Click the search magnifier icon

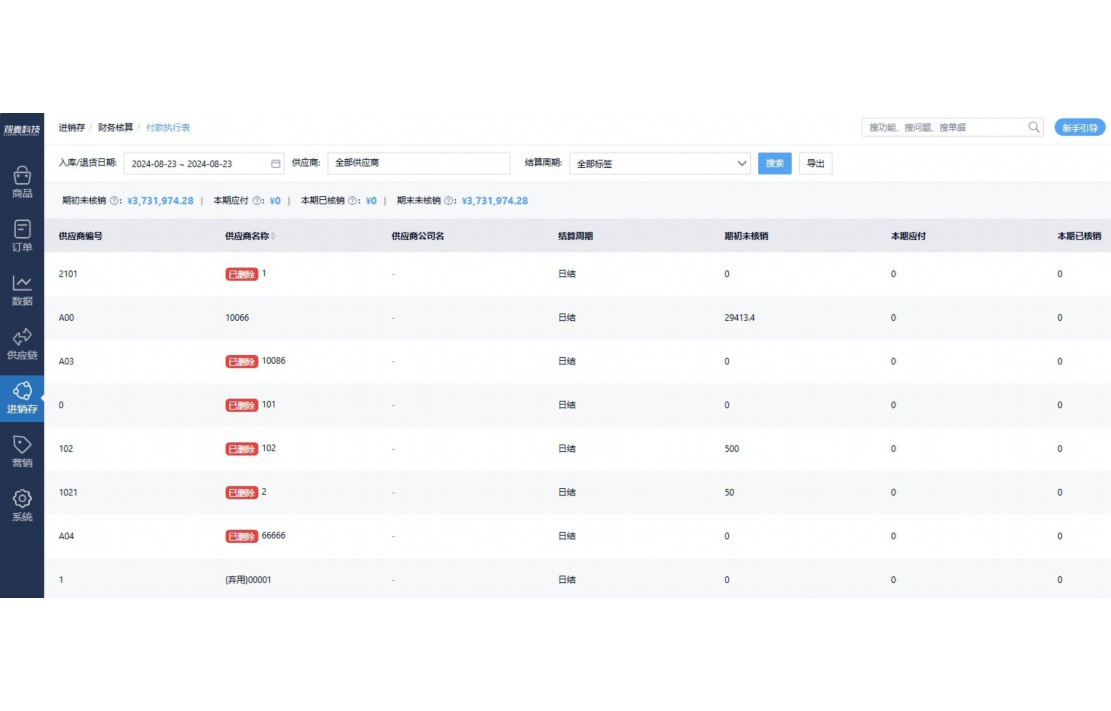coord(1034,127)
